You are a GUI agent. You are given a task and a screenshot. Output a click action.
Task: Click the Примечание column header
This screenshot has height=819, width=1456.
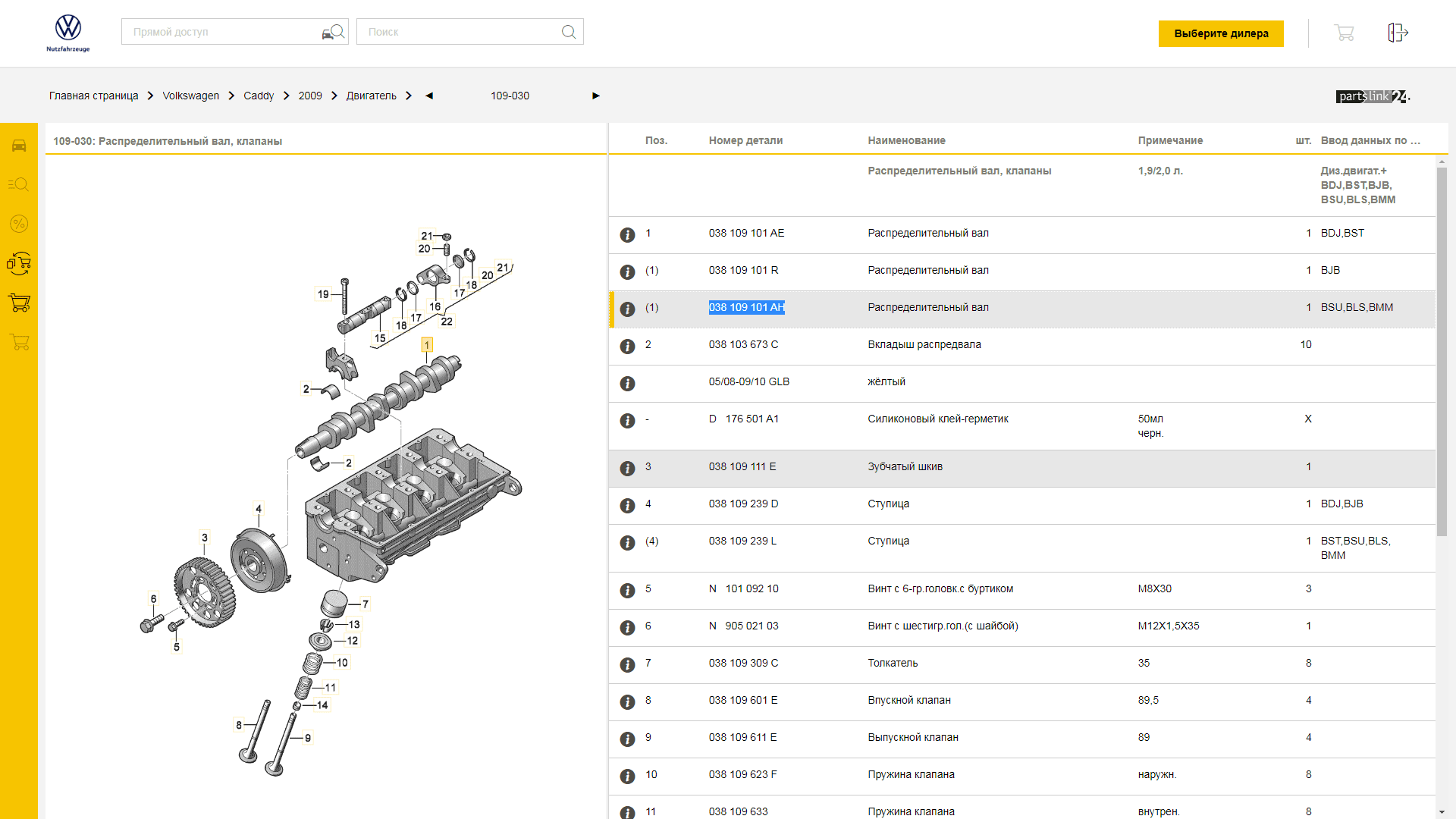pos(1170,140)
